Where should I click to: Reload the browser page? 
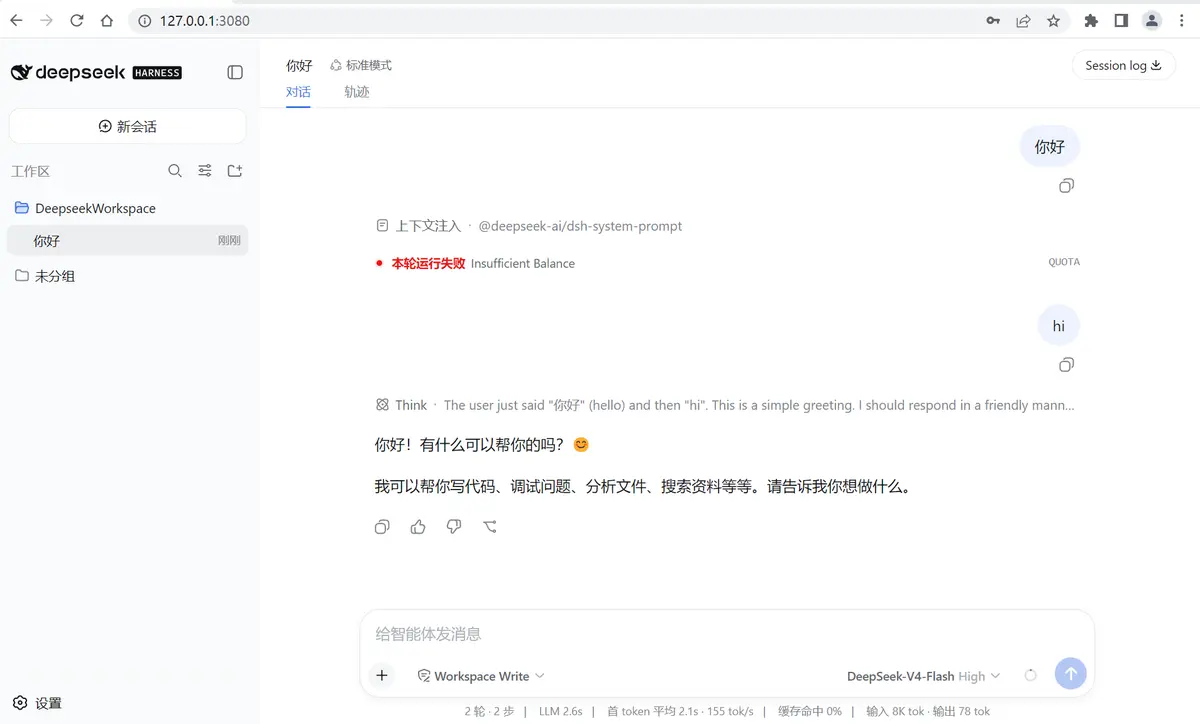click(x=77, y=20)
